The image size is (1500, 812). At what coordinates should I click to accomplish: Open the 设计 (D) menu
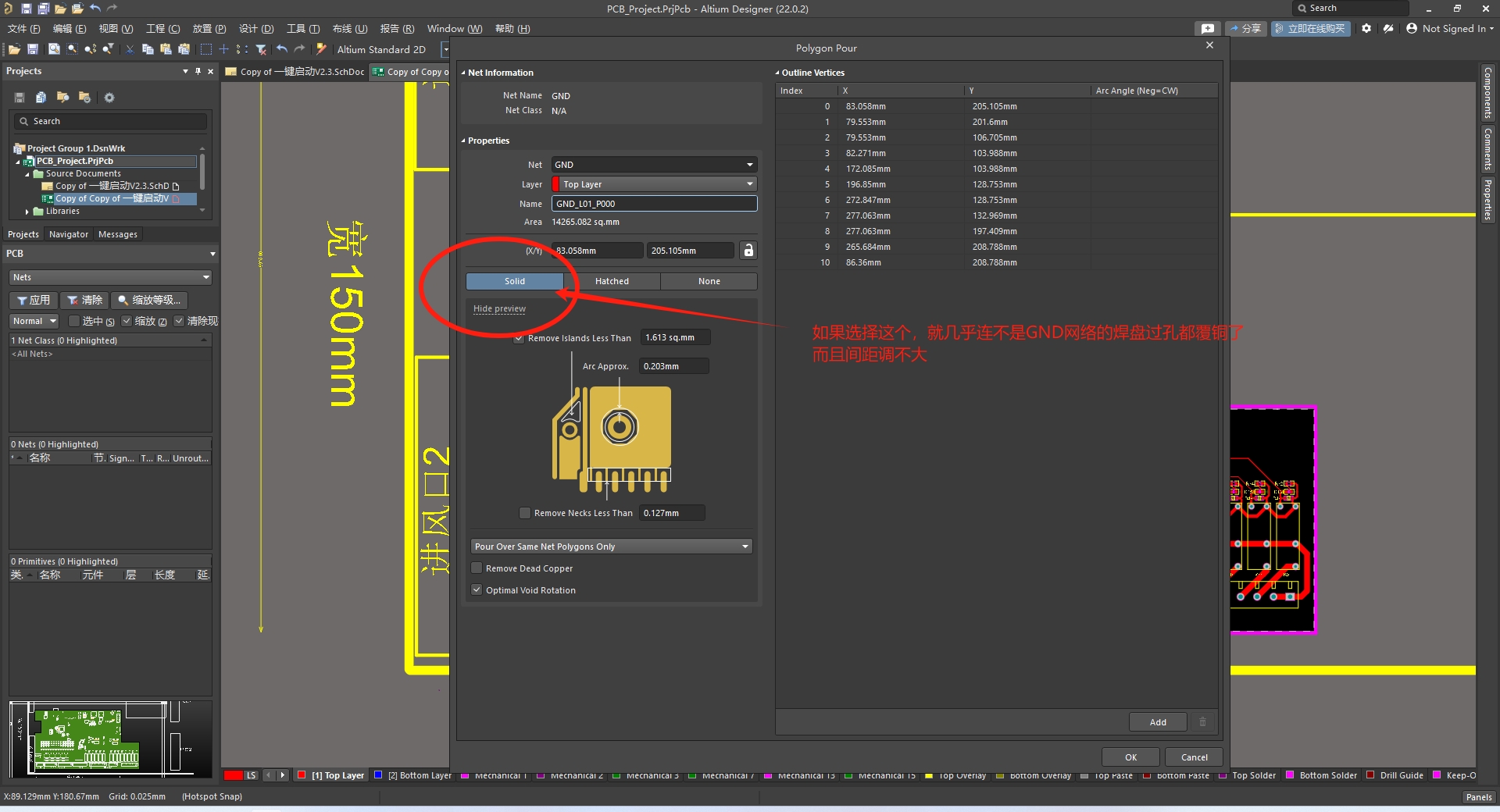point(256,29)
